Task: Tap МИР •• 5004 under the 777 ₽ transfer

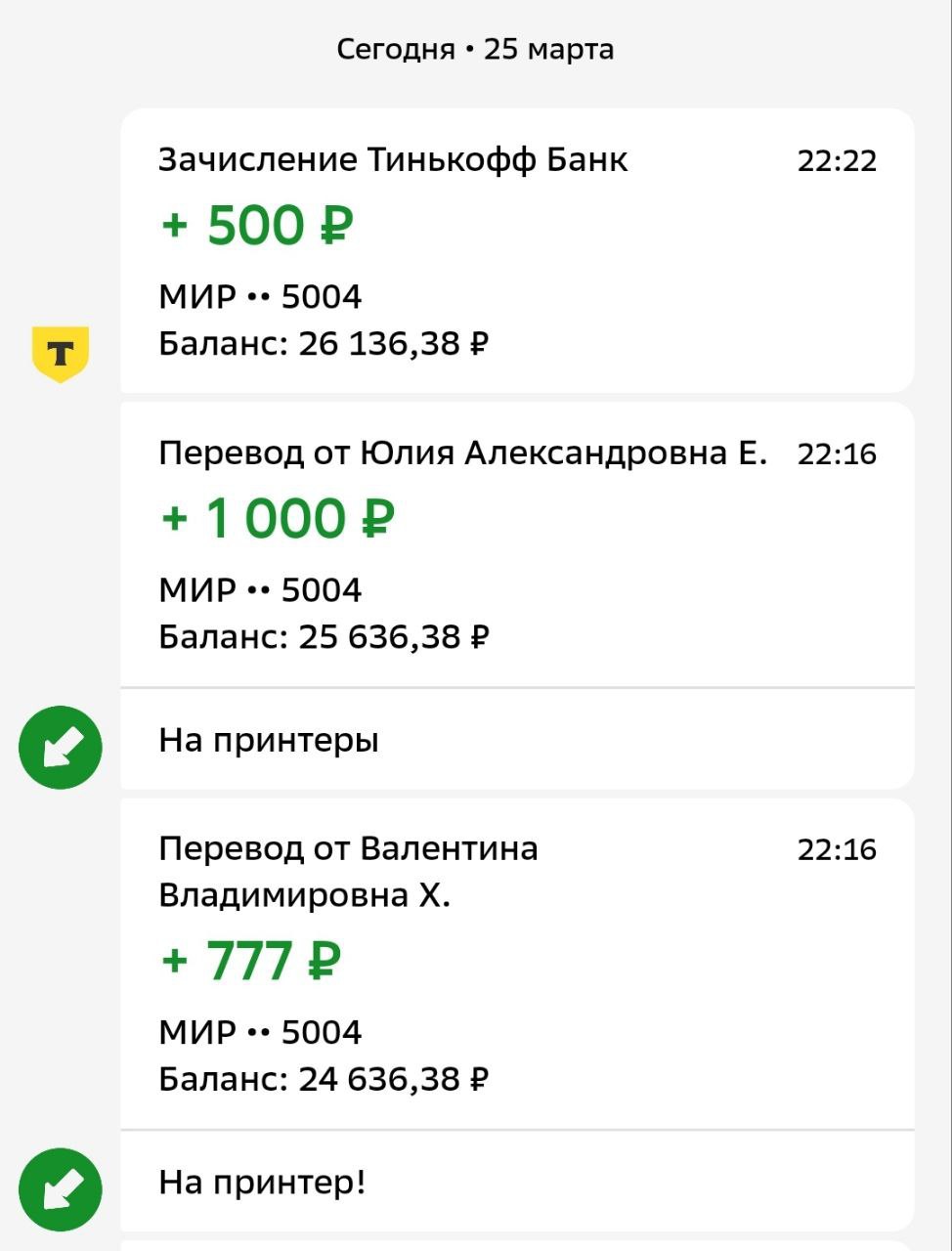Action: point(260,1032)
